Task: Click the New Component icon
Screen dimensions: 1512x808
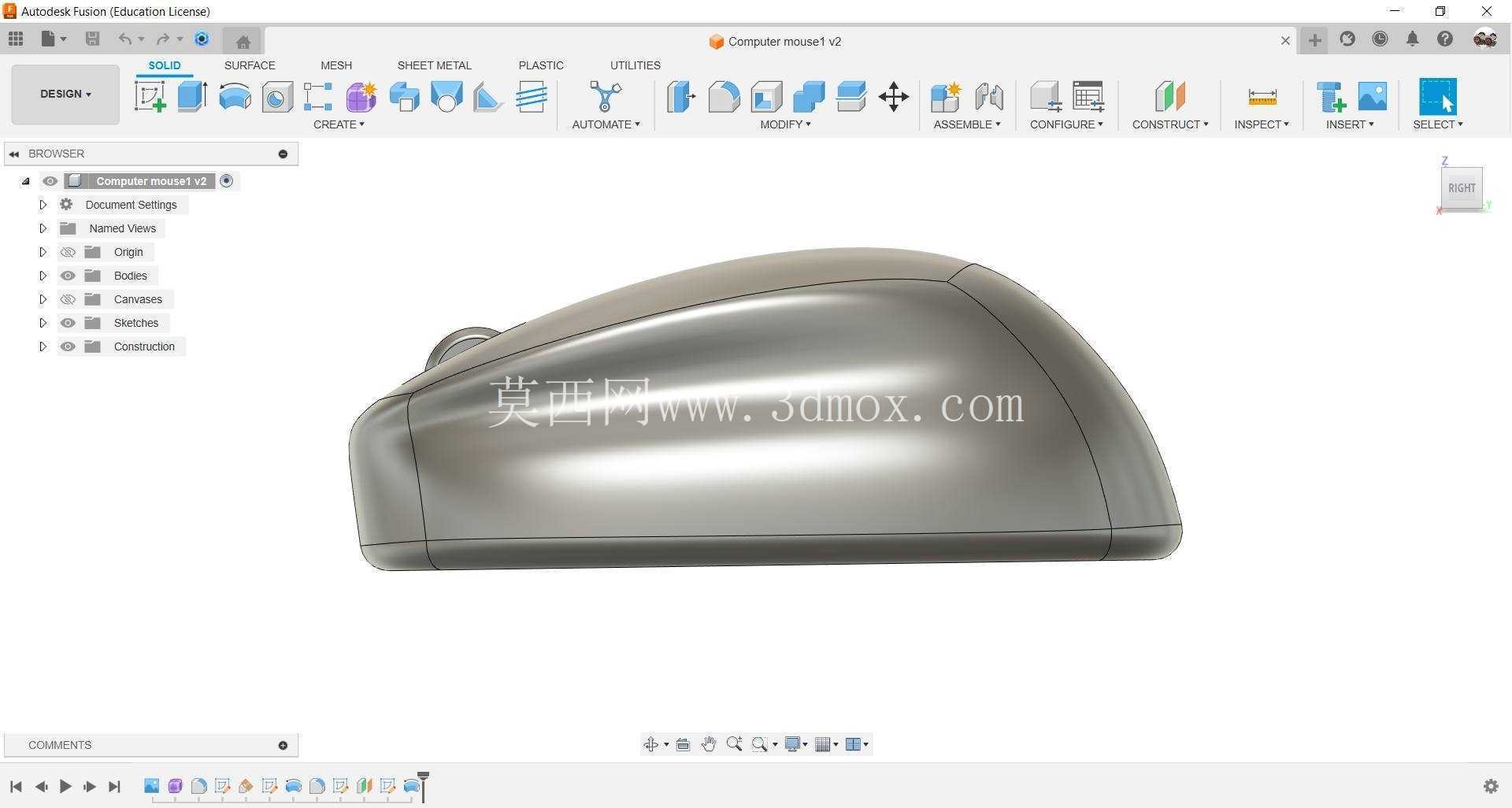Action: 946,97
